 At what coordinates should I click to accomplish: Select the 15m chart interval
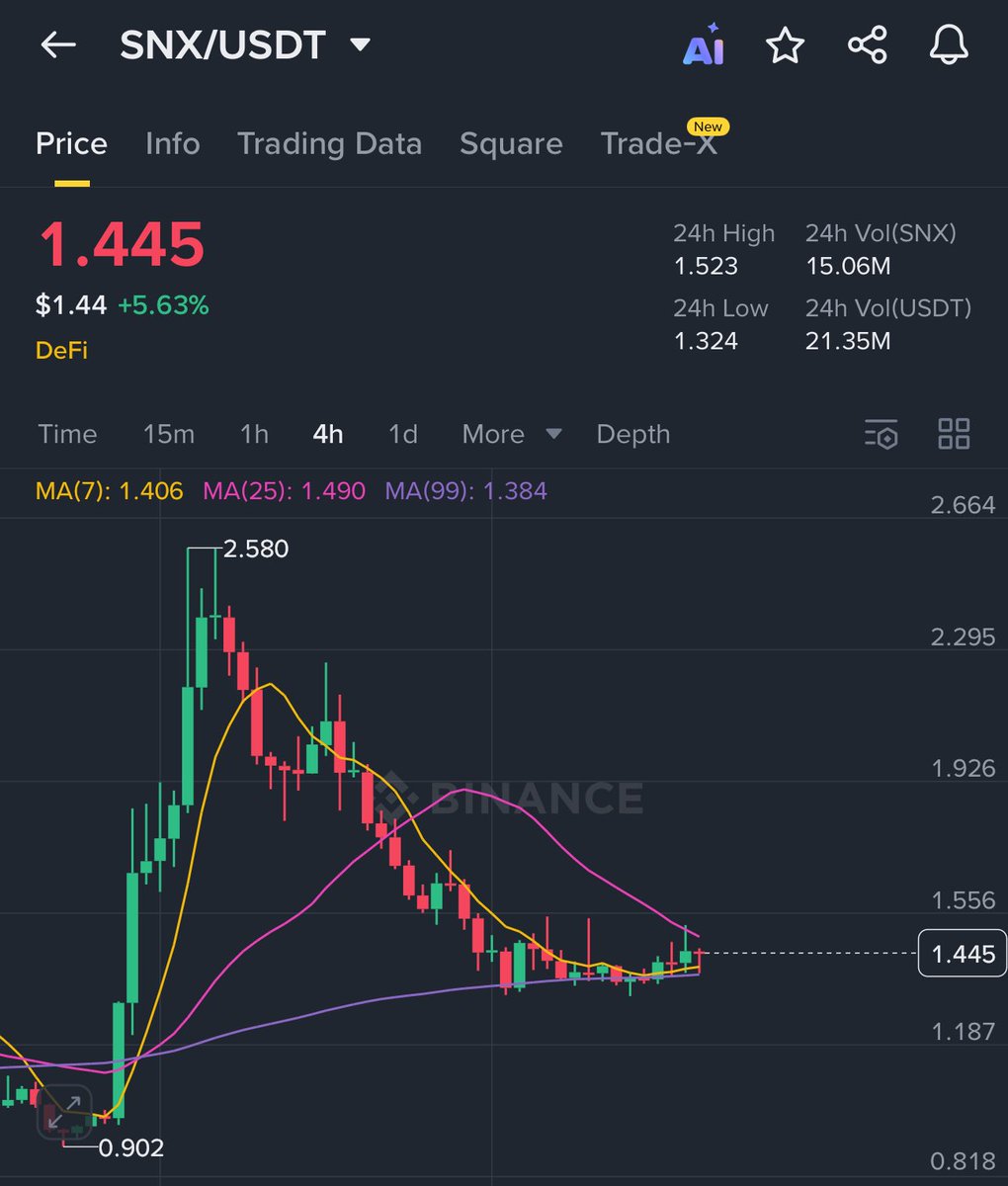[169, 434]
